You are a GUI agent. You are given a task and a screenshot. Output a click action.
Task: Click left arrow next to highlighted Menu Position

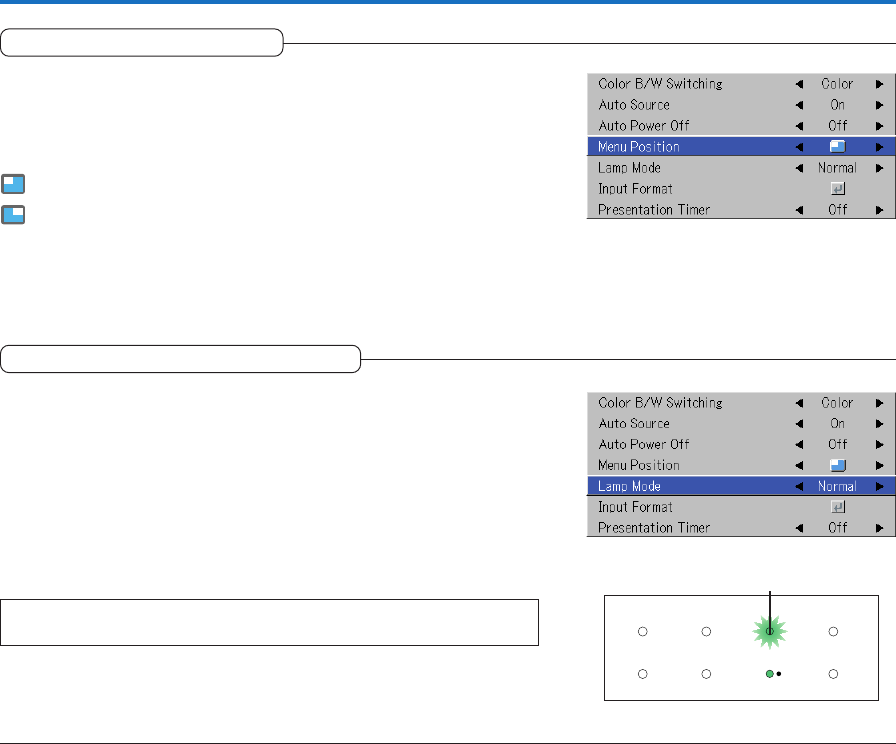798,147
